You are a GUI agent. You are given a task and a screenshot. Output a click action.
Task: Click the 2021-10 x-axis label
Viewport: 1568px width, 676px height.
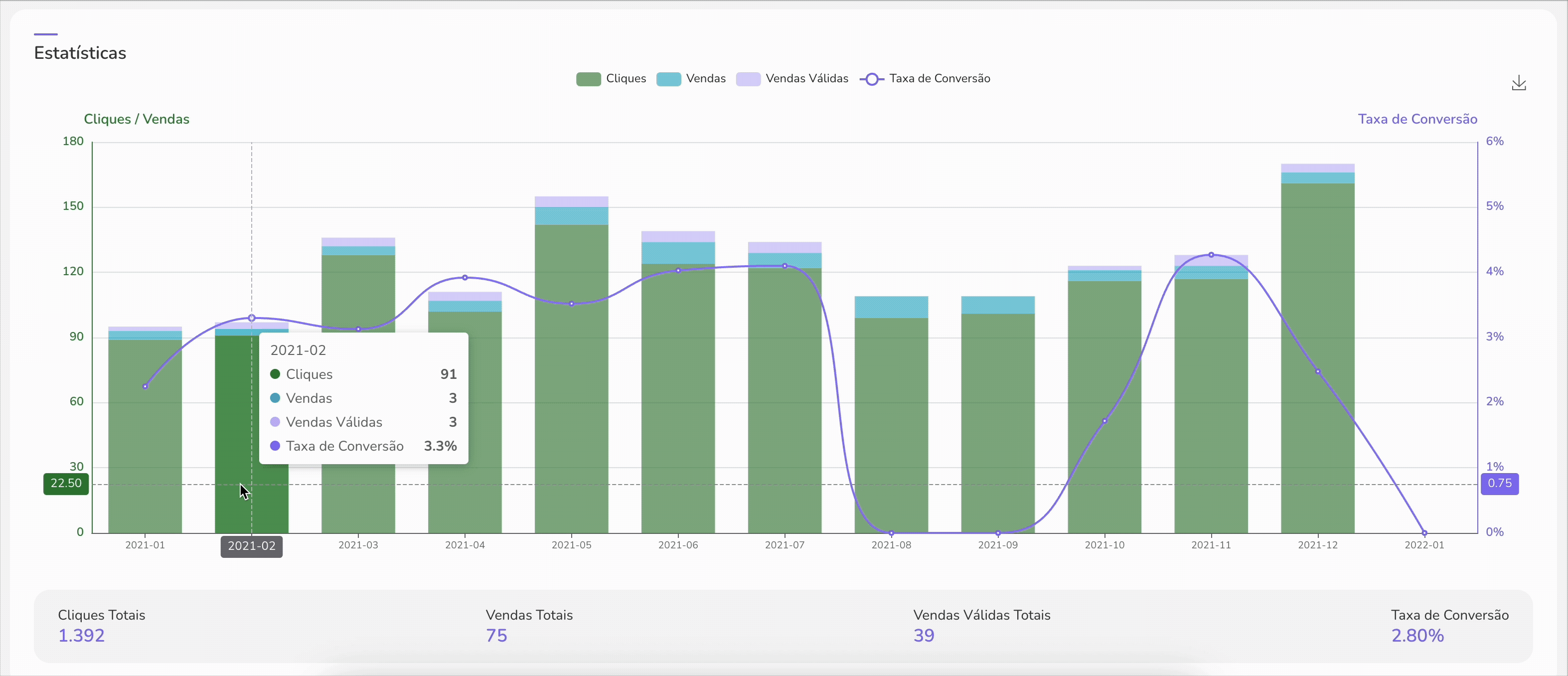pos(1104,545)
